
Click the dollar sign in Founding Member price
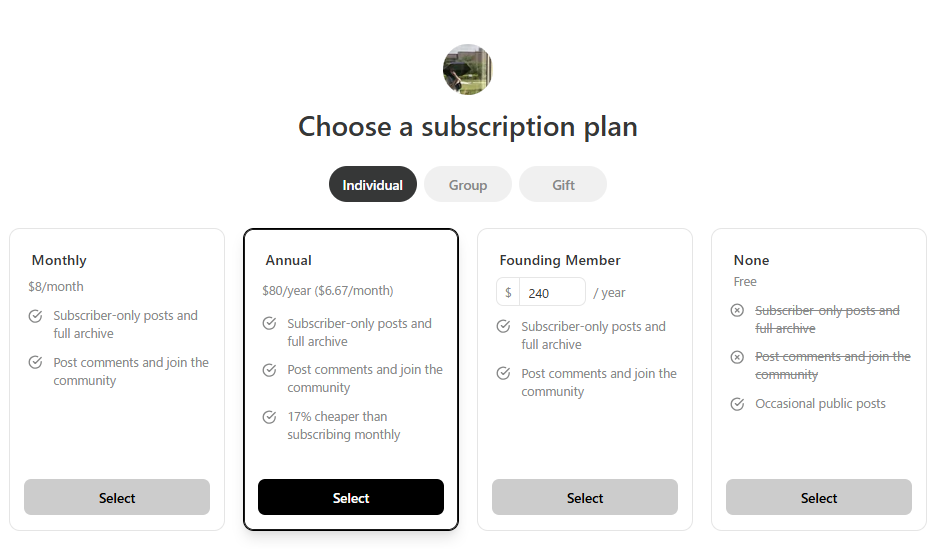[x=508, y=292]
